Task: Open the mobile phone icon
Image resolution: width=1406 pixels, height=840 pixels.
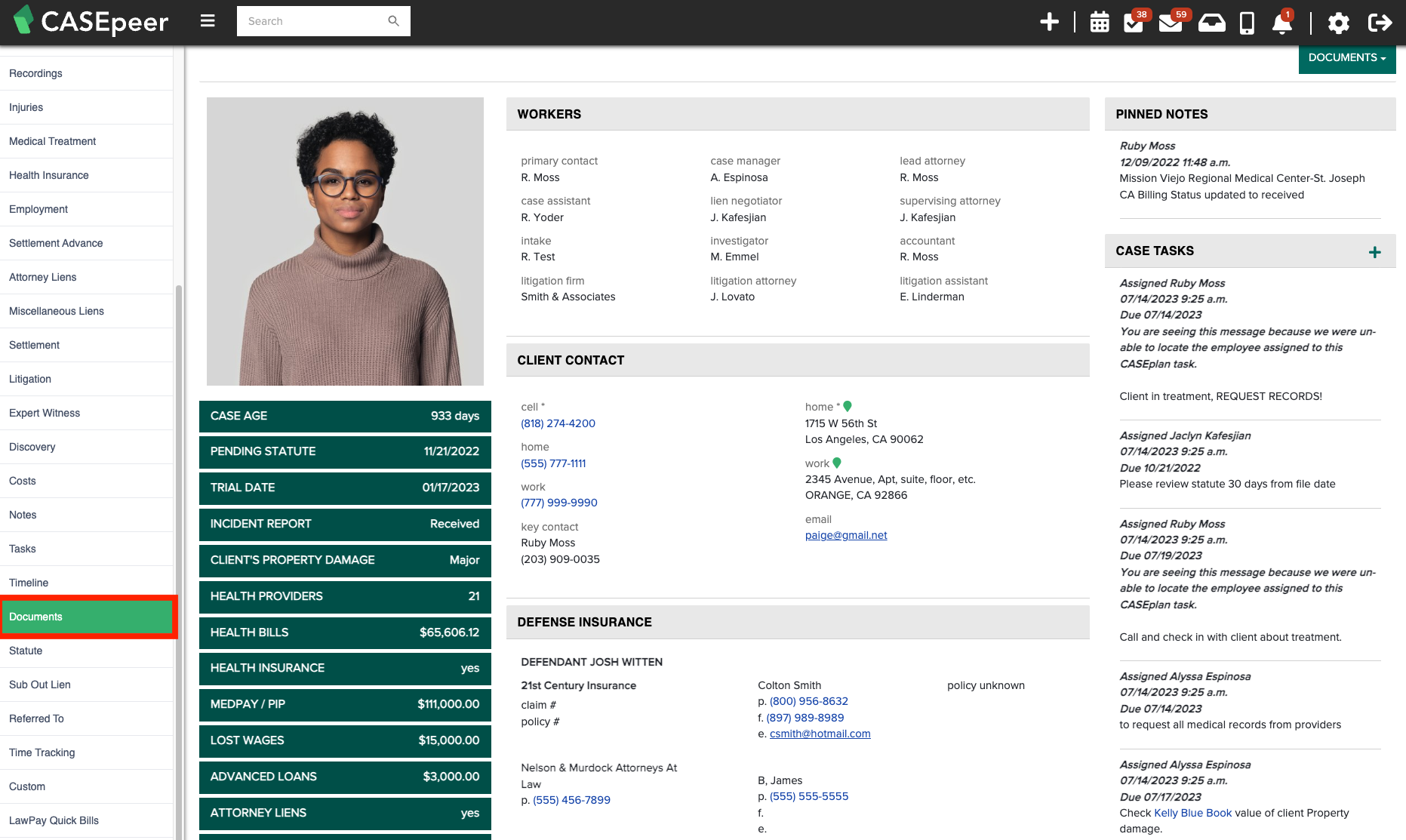Action: 1247,23
